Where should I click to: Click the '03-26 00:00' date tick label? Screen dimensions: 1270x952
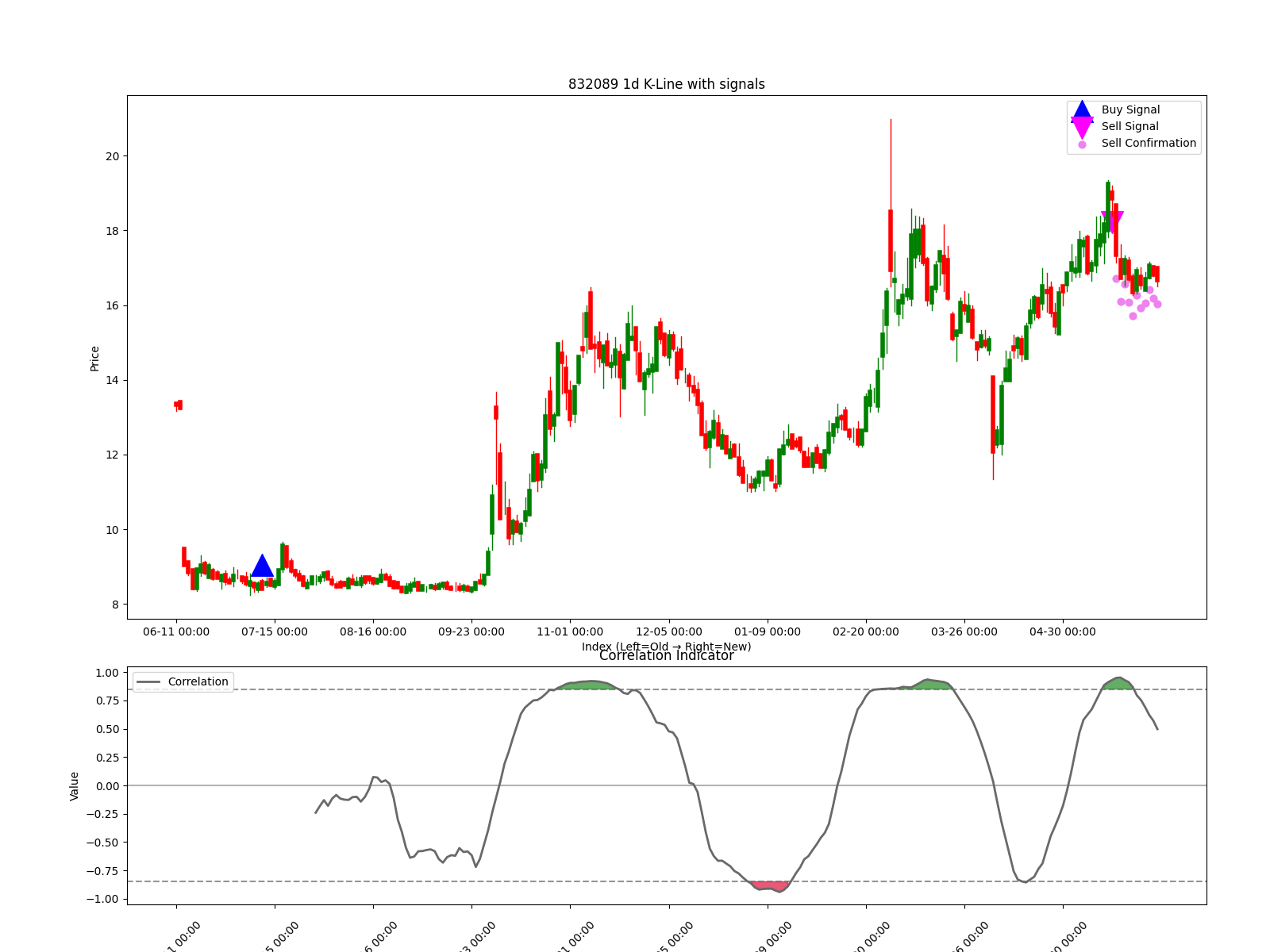point(964,632)
